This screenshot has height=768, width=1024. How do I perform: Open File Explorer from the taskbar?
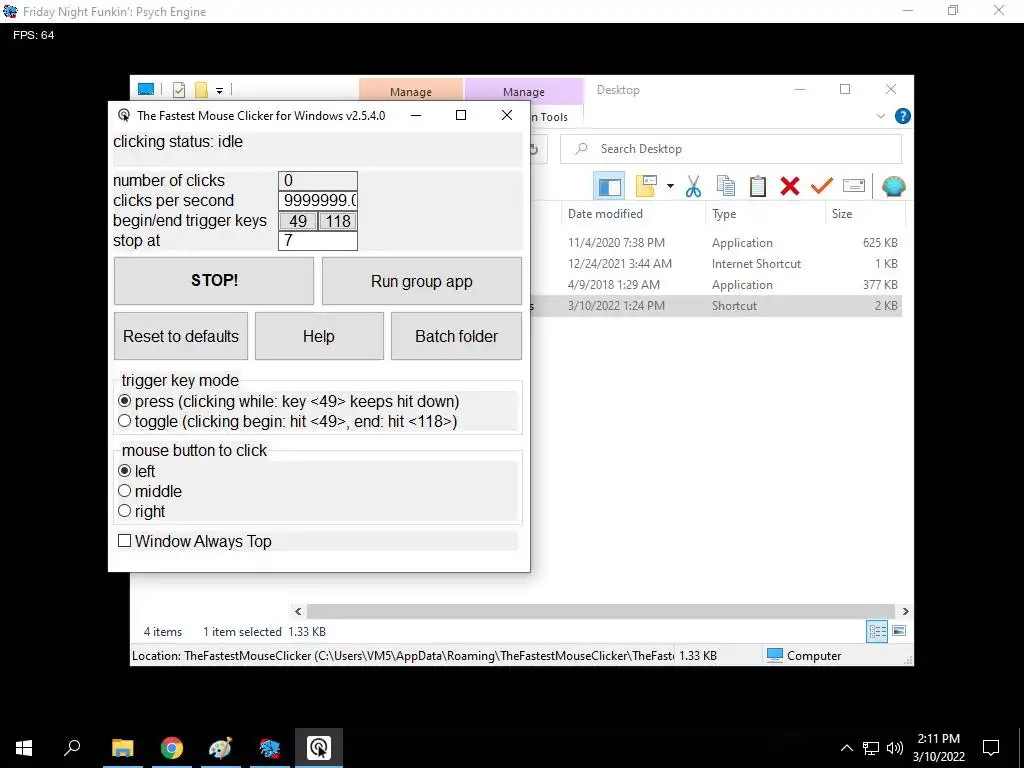point(122,748)
